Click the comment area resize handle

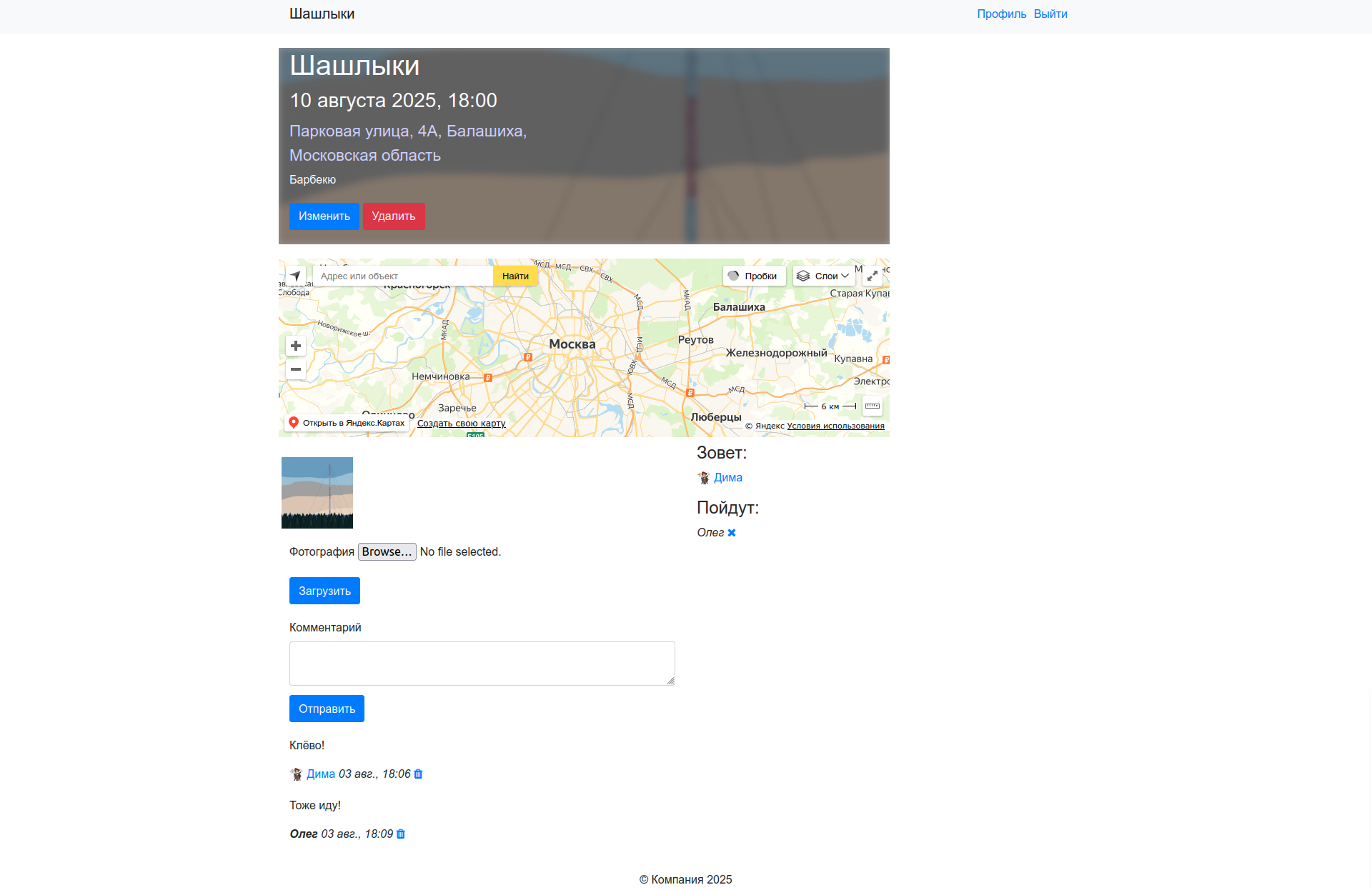tap(670, 681)
